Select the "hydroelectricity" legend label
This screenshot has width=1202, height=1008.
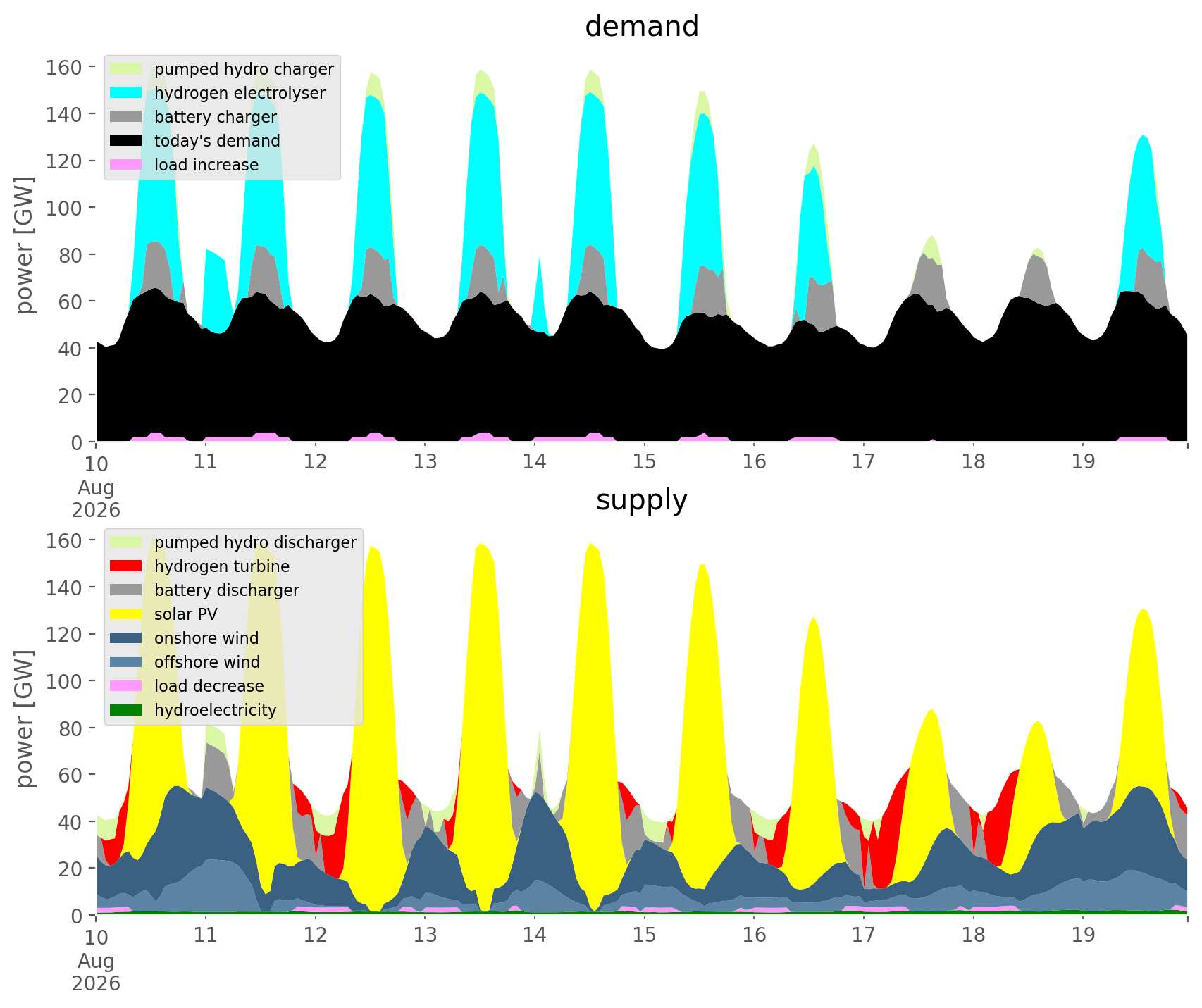[x=216, y=710]
